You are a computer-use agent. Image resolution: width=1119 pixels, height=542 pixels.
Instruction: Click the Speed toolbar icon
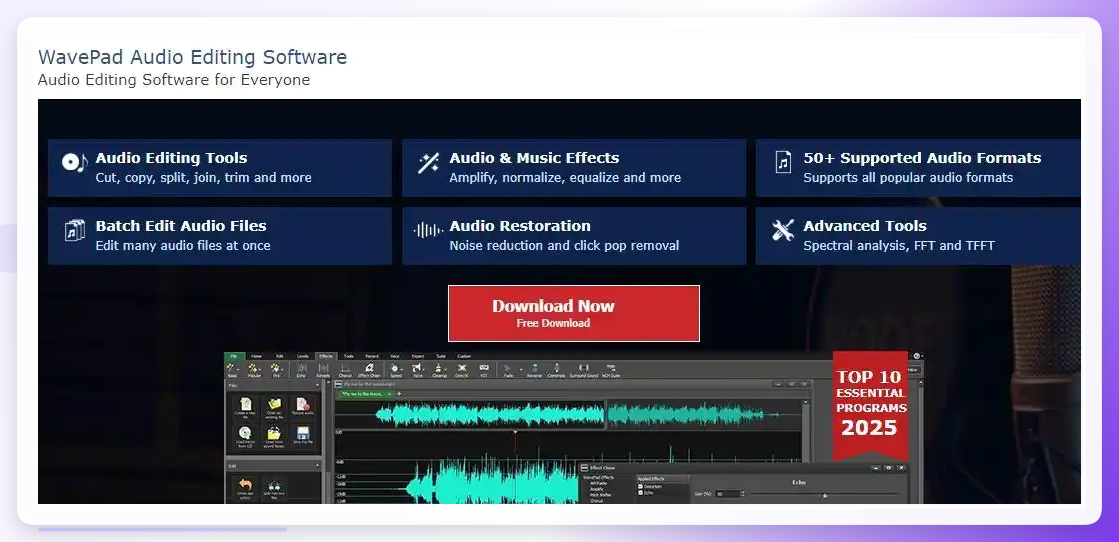(x=394, y=368)
